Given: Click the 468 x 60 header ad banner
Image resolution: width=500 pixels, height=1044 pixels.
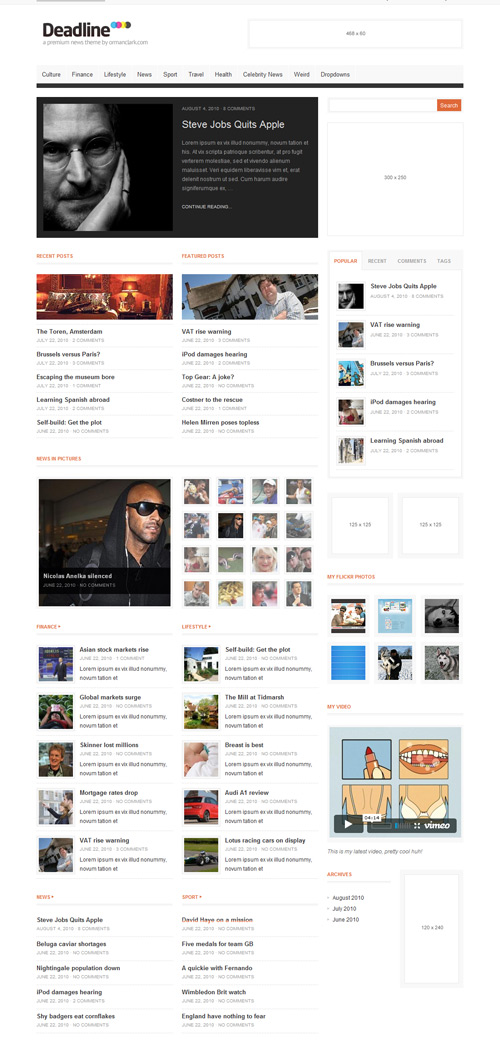Looking at the screenshot, I should click(x=356, y=33).
